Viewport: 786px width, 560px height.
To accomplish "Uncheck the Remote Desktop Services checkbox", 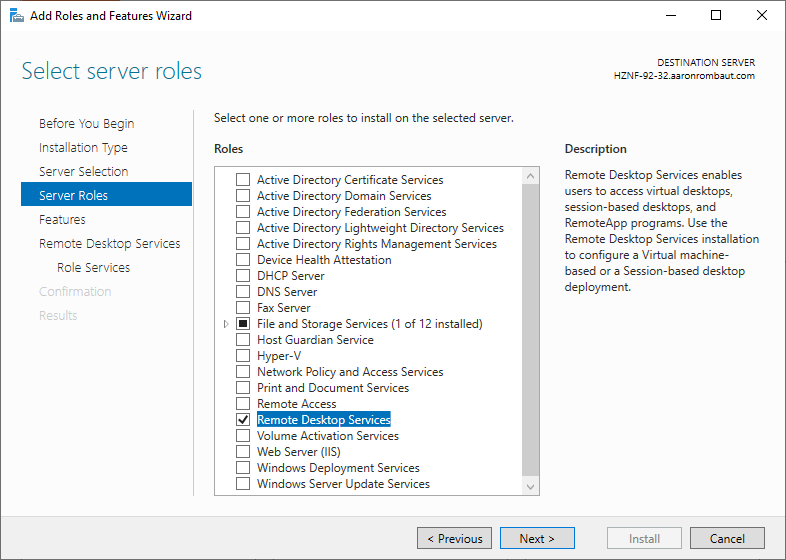I will coord(243,420).
